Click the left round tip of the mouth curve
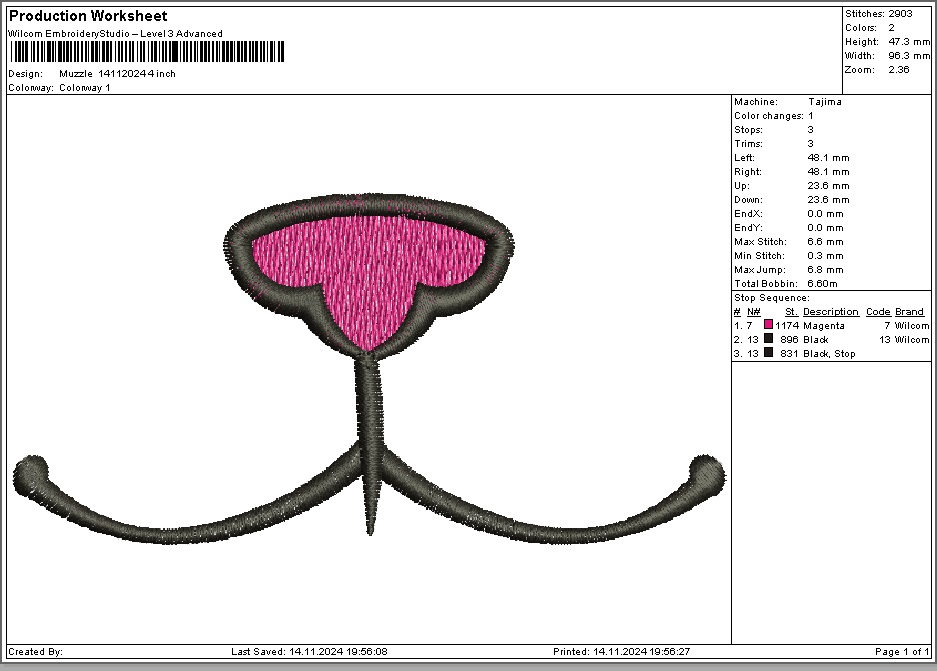Image resolution: width=937 pixels, height=671 pixels. pos(30,470)
